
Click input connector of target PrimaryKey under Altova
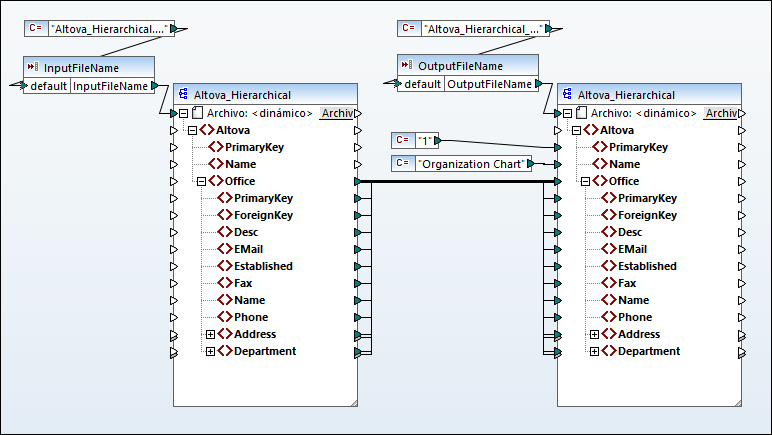(x=557, y=147)
